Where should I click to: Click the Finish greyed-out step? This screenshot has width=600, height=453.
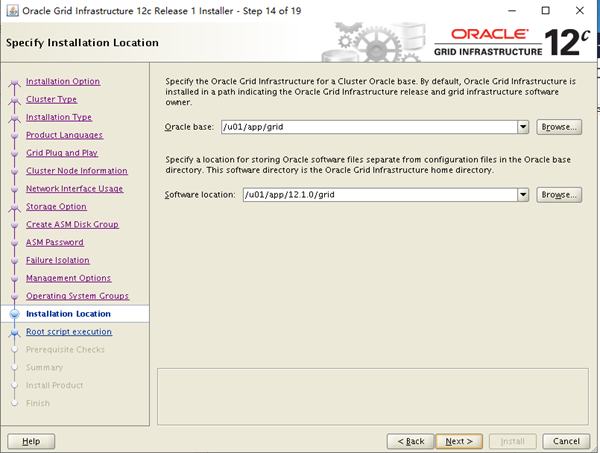(38, 403)
